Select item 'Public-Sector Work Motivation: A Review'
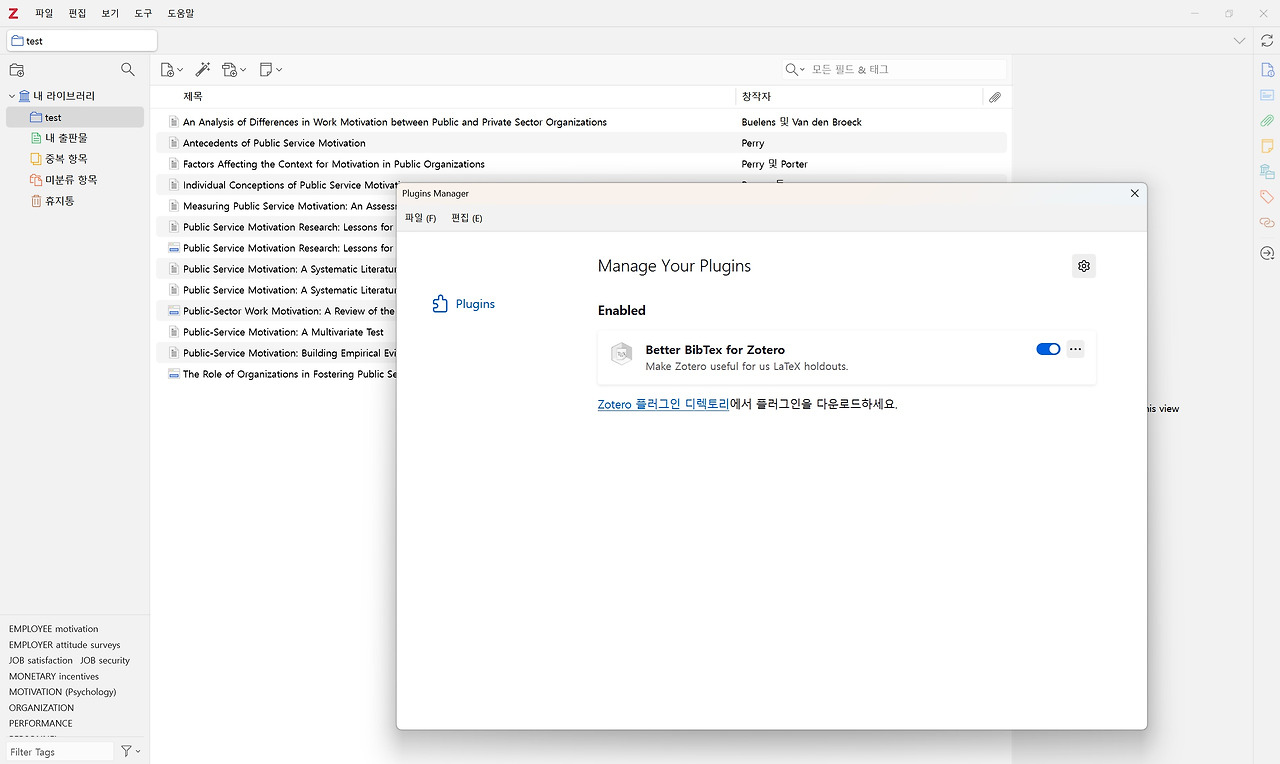The height and width of the screenshot is (764, 1280). [289, 311]
